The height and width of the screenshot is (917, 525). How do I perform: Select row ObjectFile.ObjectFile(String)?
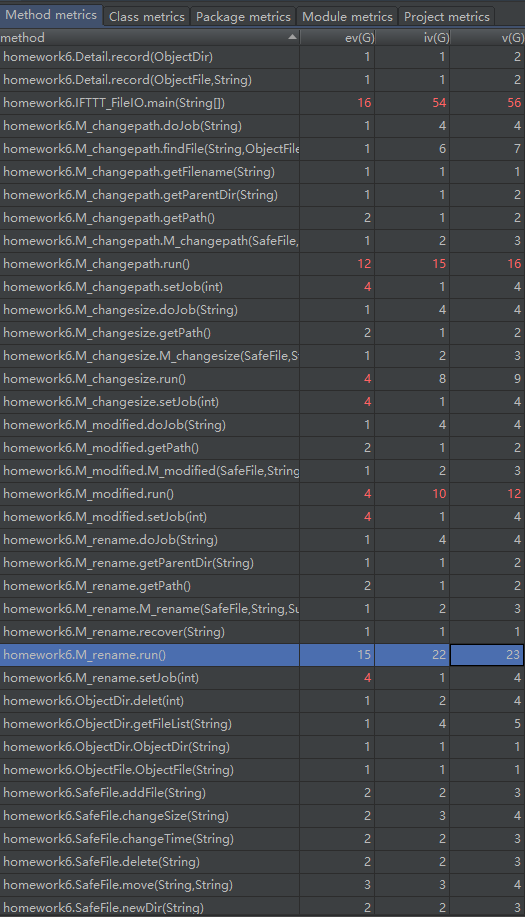click(262, 770)
